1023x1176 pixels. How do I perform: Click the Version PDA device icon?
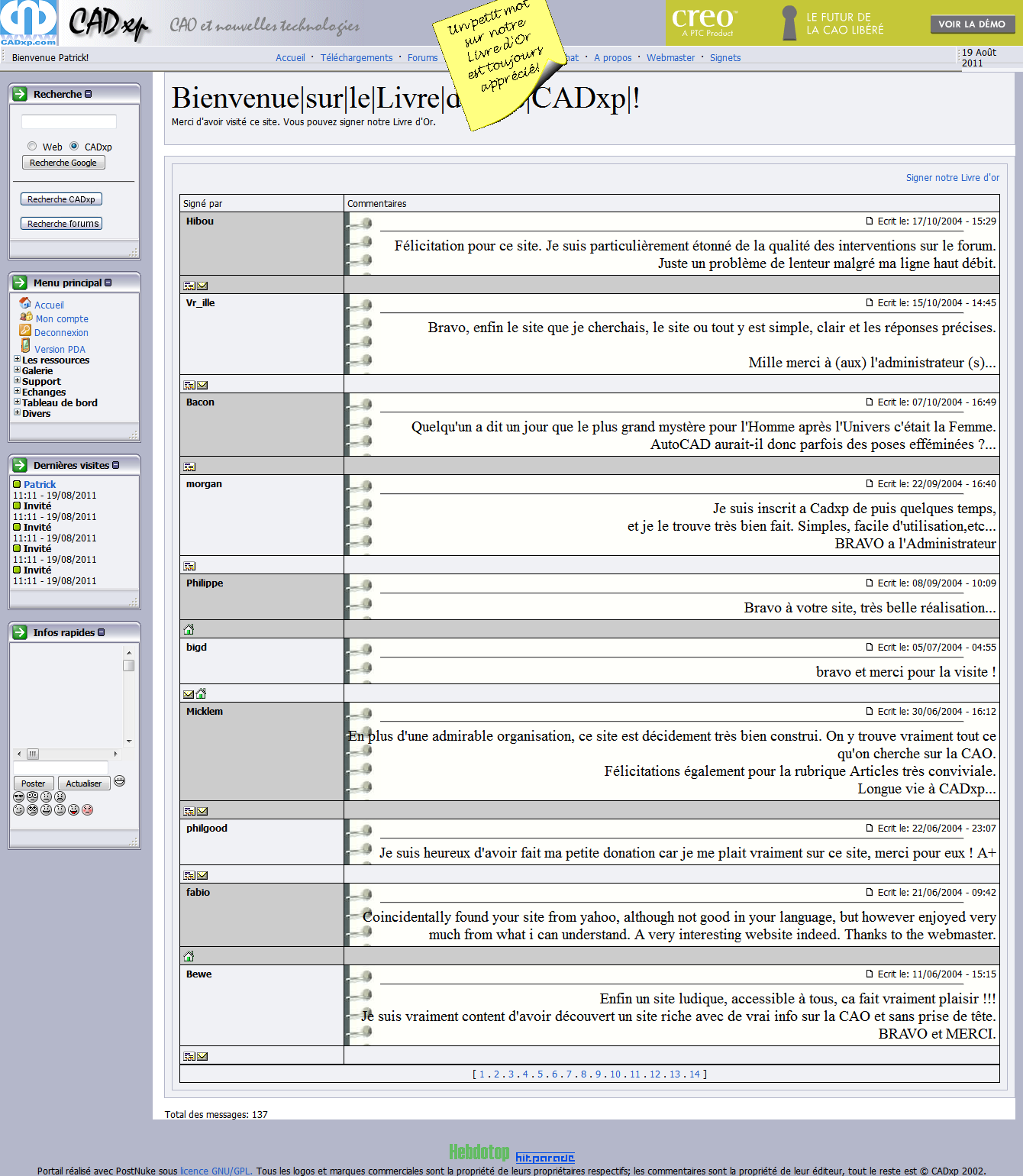(x=25, y=346)
